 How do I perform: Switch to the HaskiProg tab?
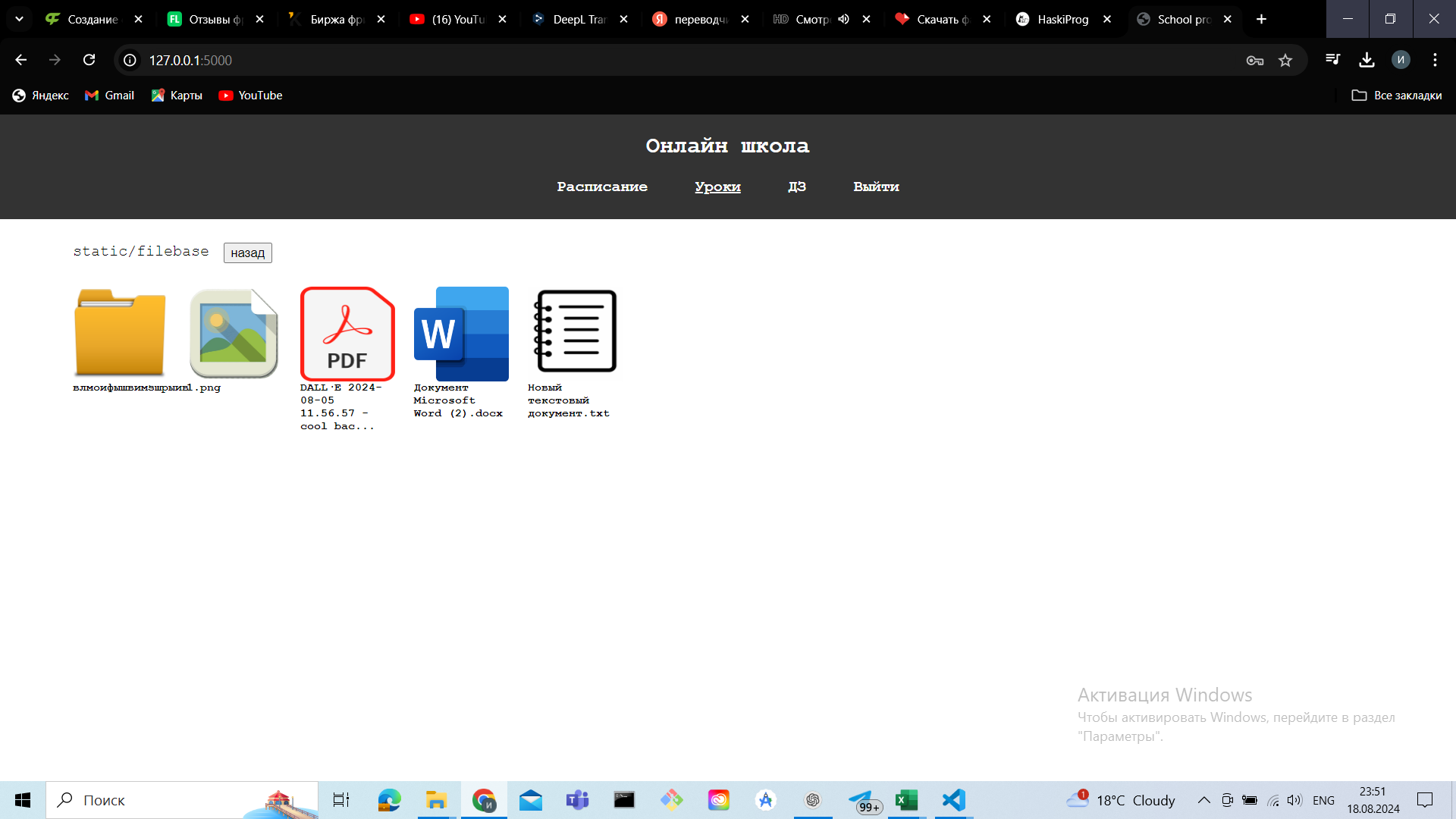click(x=1062, y=19)
